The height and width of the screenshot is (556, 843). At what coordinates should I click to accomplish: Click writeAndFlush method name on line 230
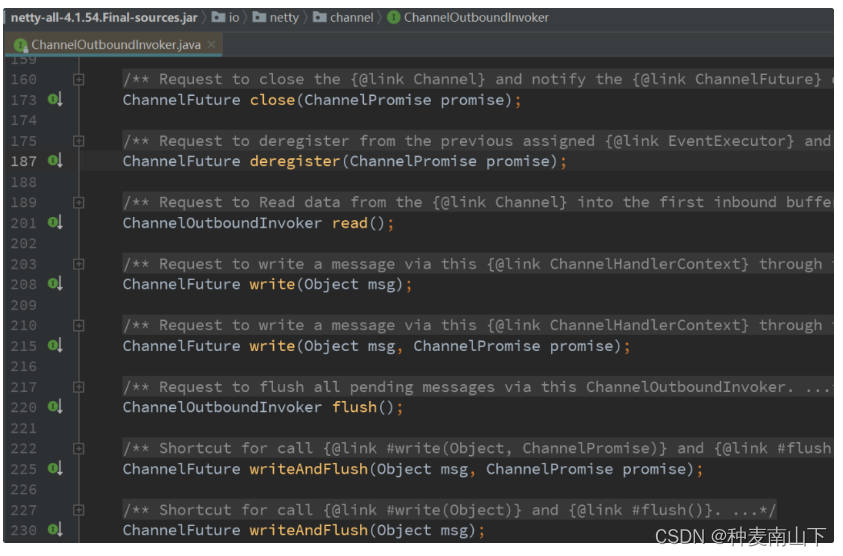pos(309,530)
